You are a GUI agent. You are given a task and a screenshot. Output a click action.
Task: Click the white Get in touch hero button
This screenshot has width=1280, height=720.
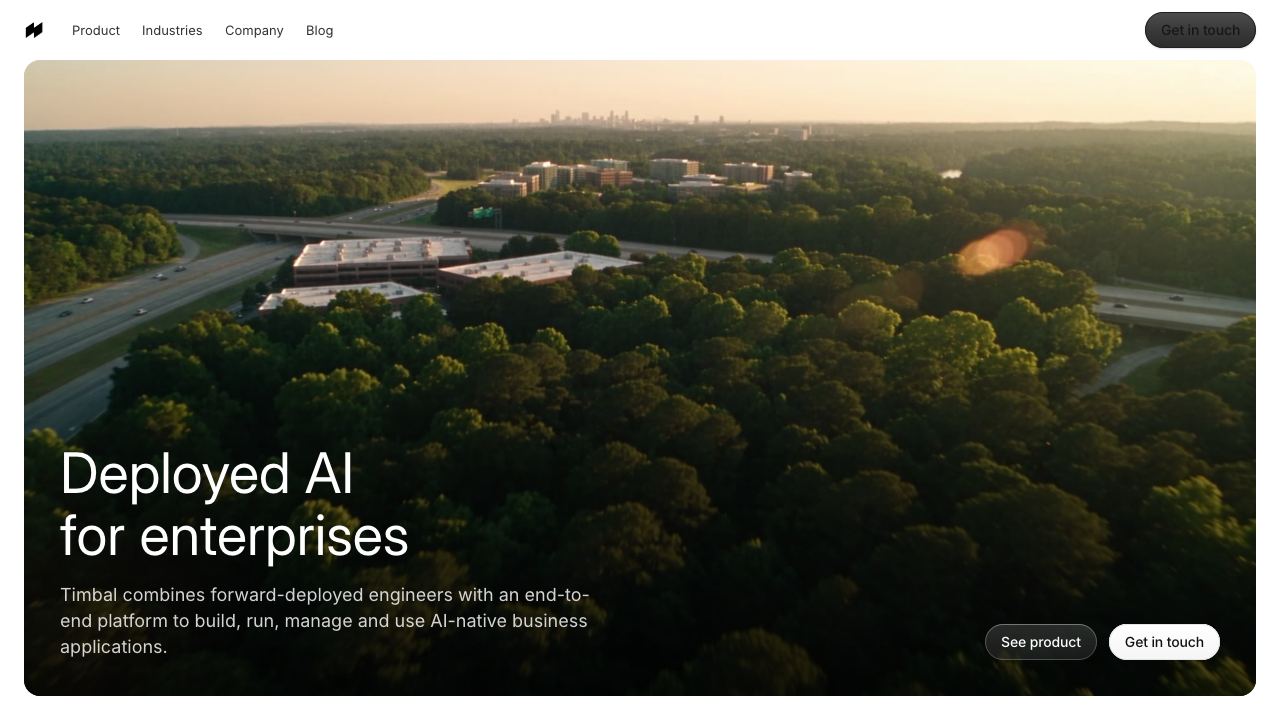[1164, 642]
